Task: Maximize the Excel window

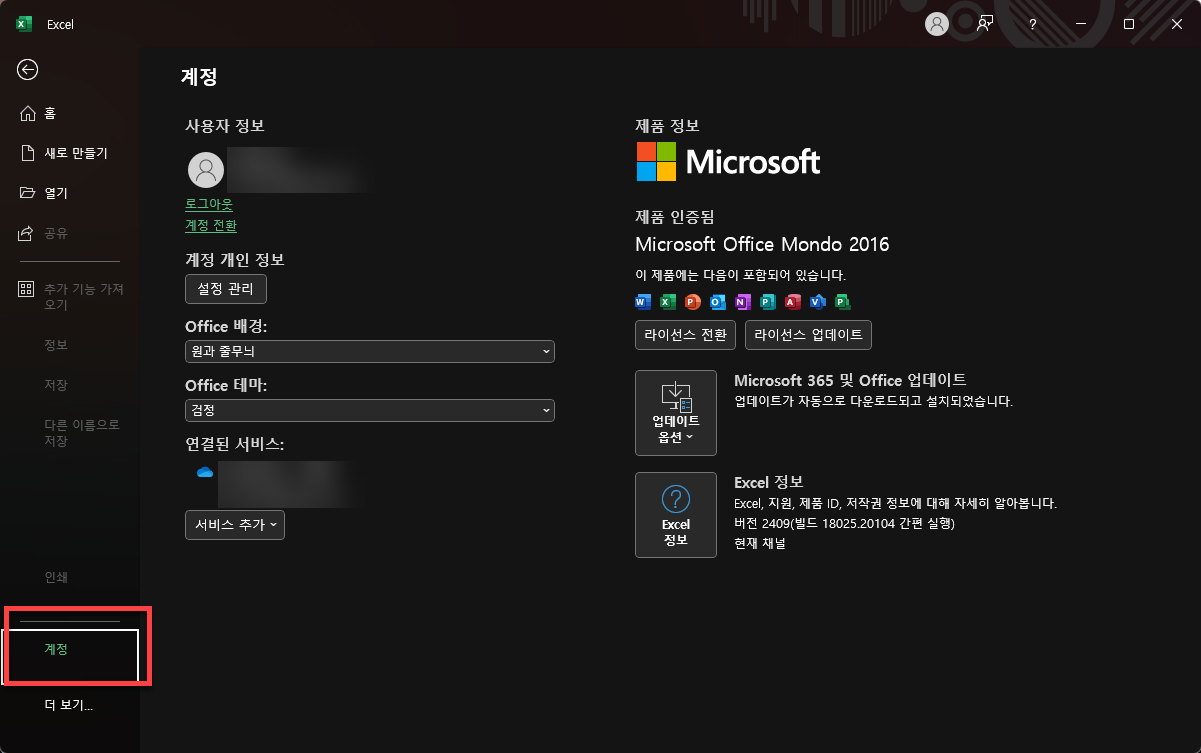Action: coord(1129,24)
